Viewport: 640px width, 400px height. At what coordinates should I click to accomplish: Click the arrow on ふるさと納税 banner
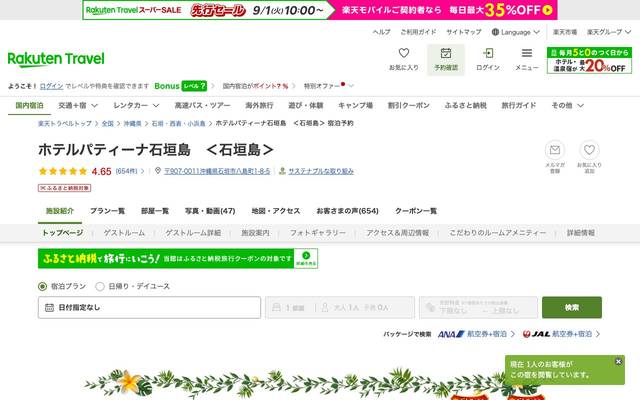click(x=306, y=256)
